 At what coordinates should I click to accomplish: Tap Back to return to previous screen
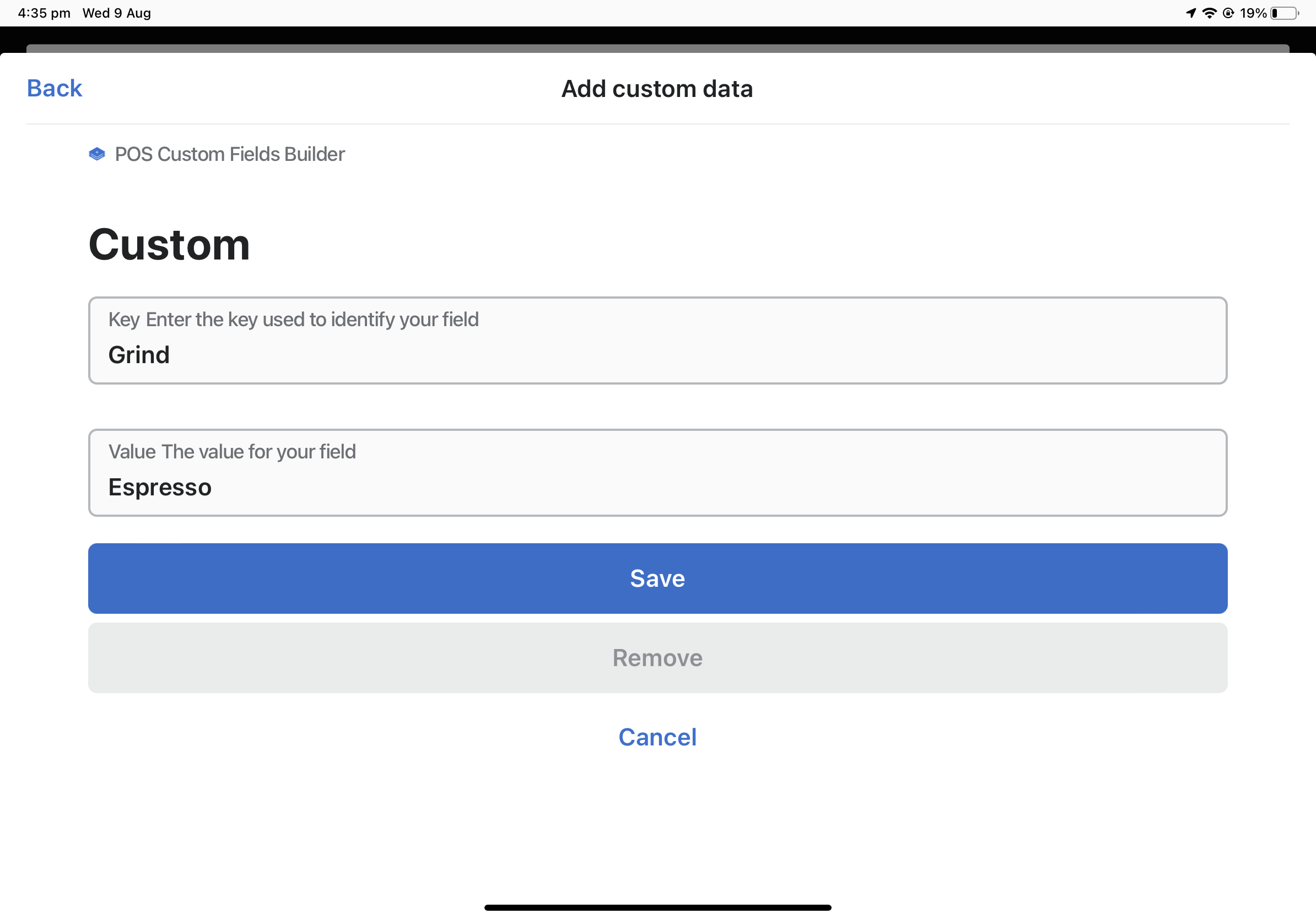53,88
